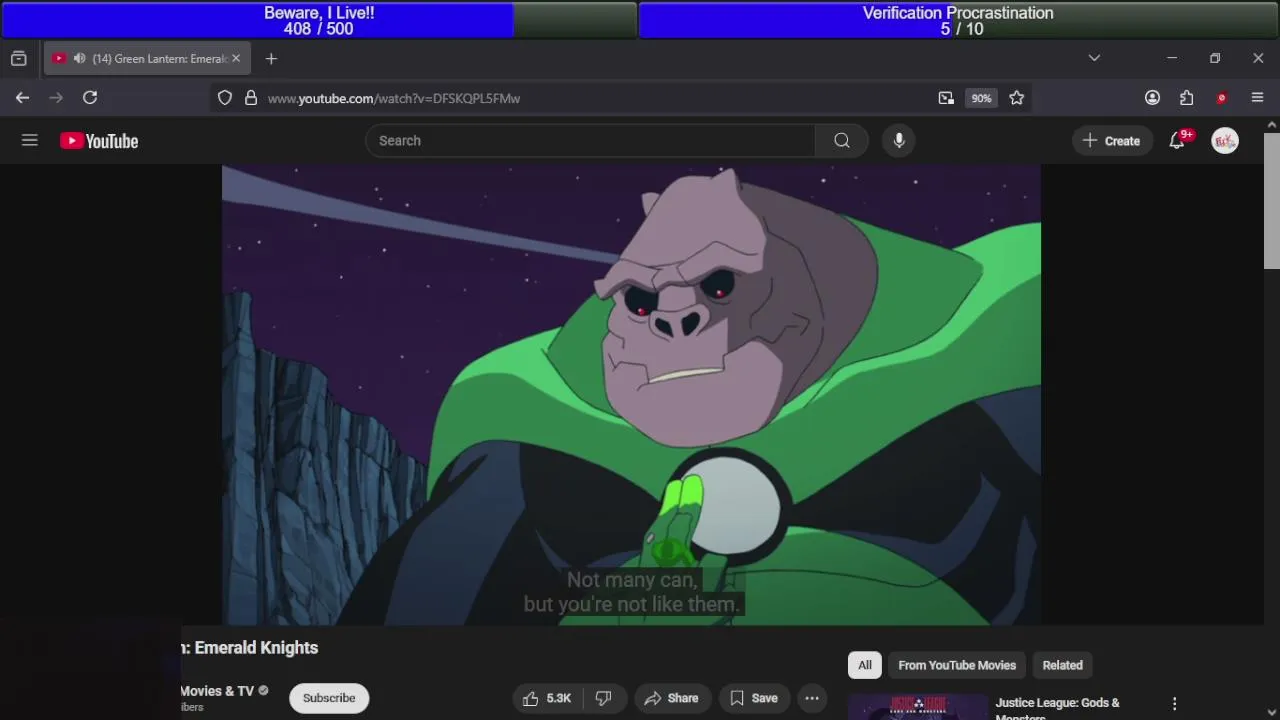
Task: Open YouTube guide hamburger menu
Action: pyautogui.click(x=30, y=141)
